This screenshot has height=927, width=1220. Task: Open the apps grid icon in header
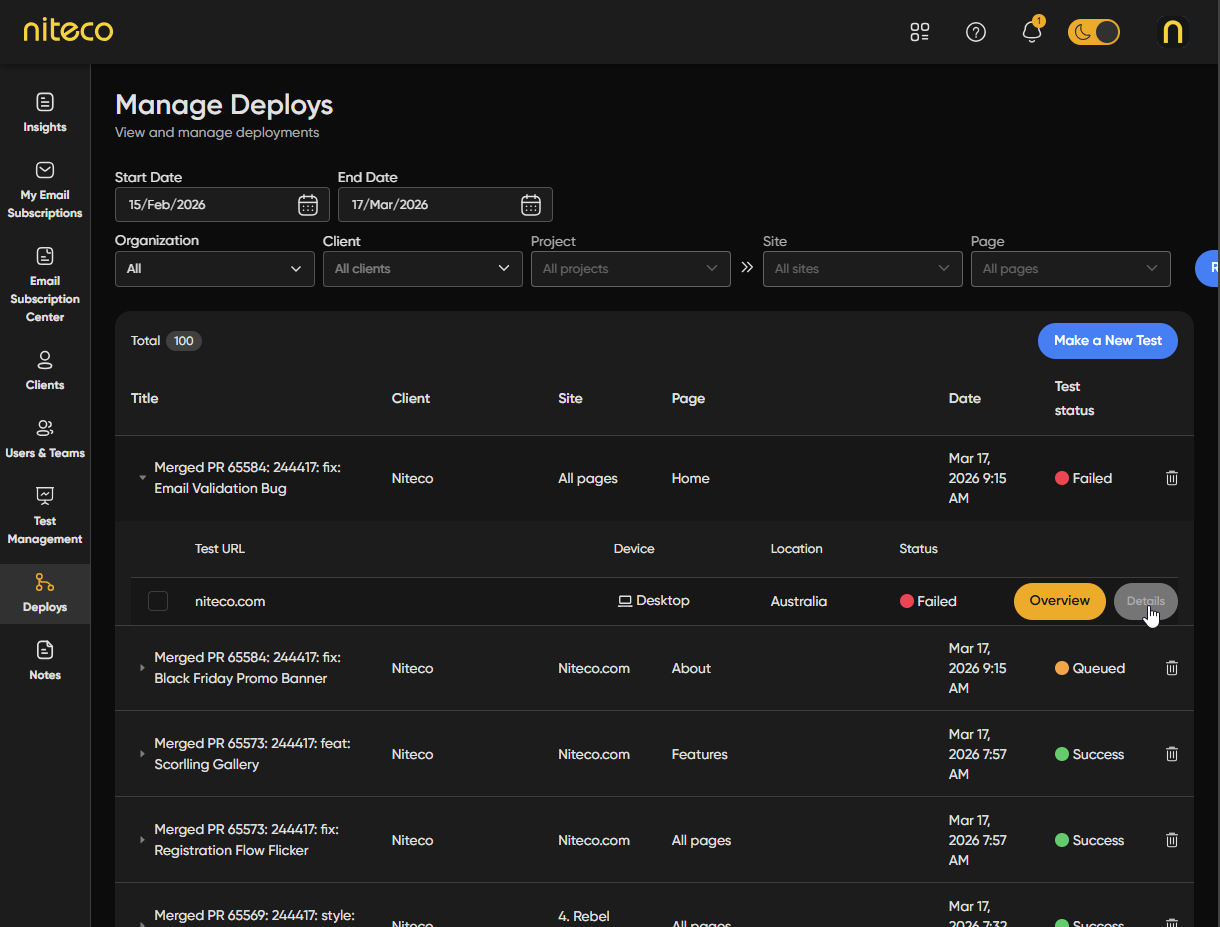coord(920,32)
